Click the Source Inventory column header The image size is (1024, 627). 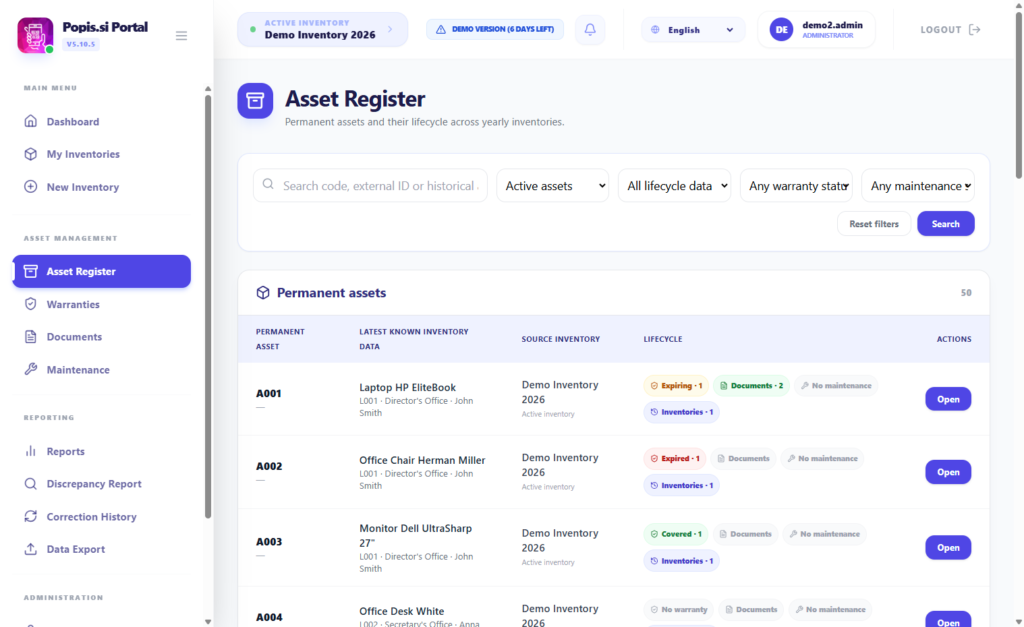[x=560, y=339]
